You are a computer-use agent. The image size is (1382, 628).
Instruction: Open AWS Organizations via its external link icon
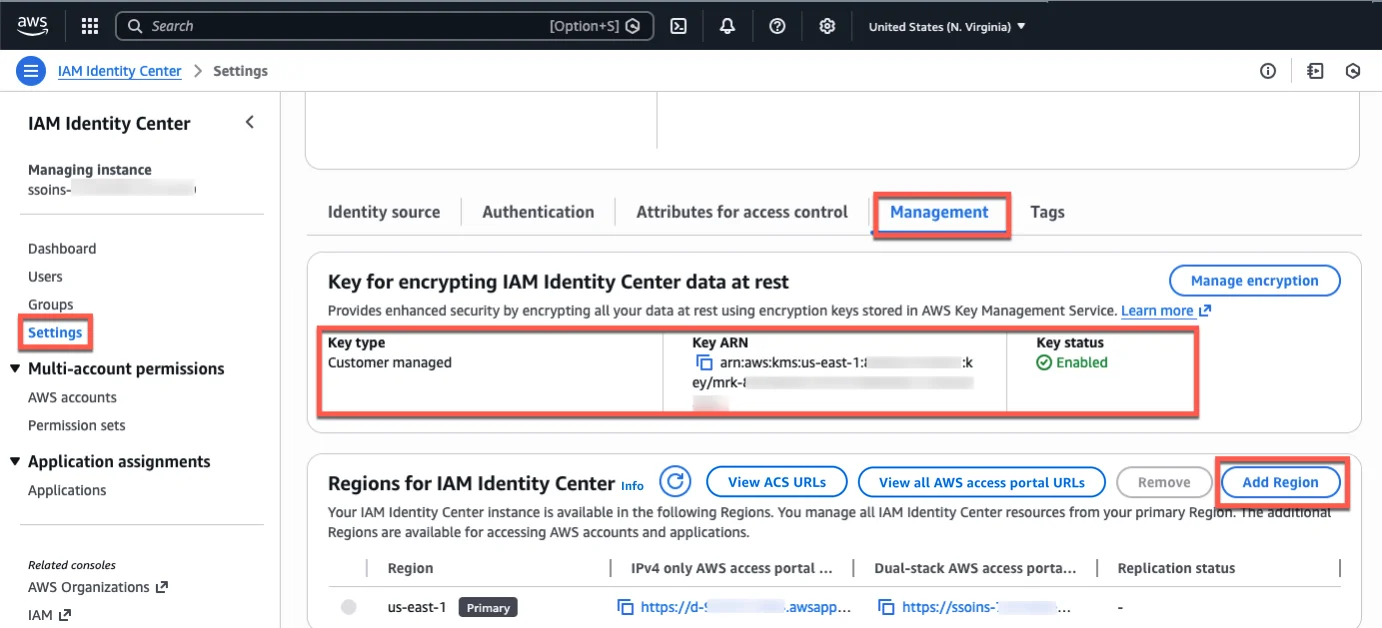160,587
